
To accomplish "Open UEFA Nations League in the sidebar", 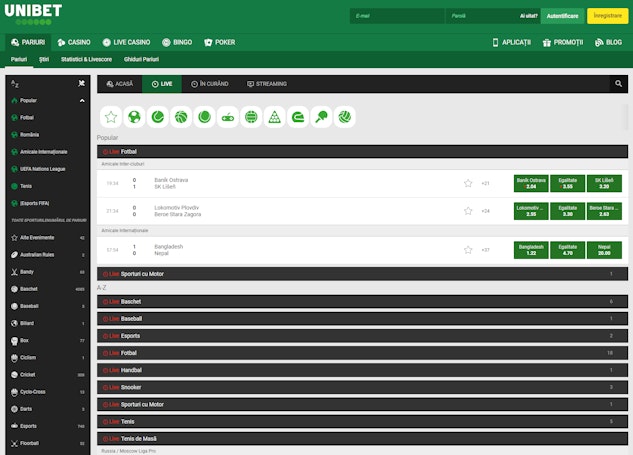I will pos(48,169).
